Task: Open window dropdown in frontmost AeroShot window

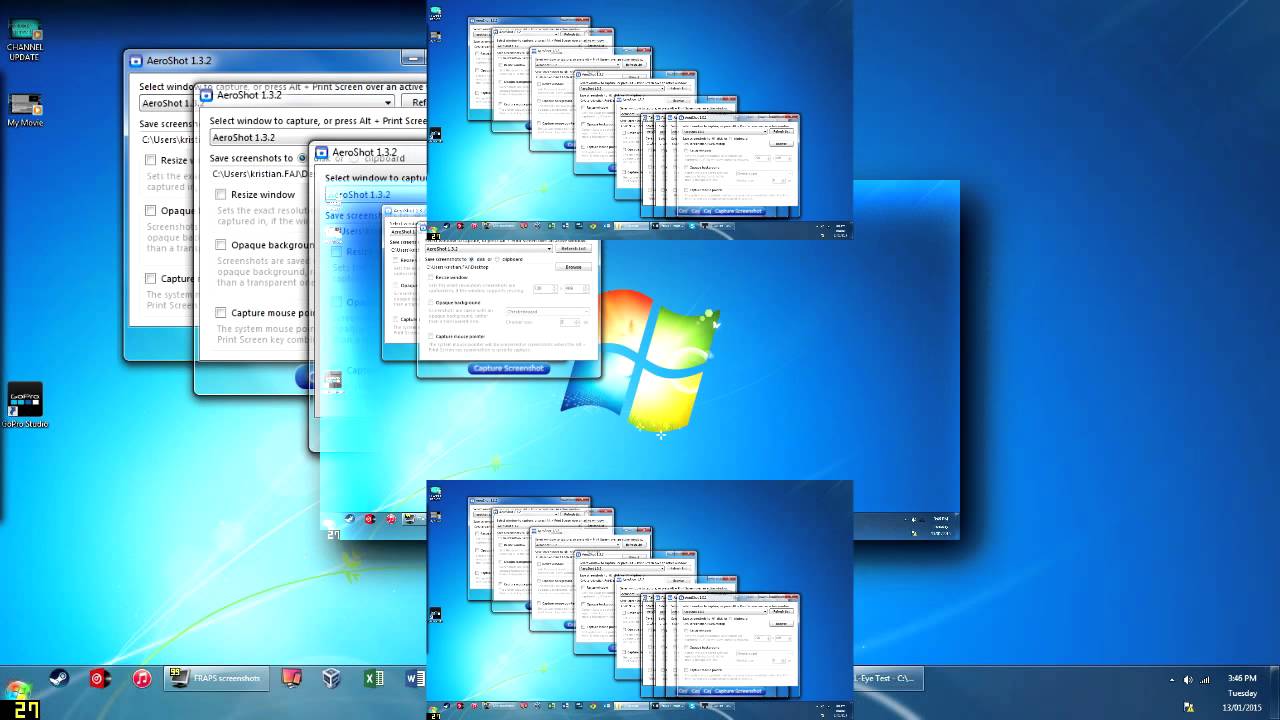Action: 488,248
